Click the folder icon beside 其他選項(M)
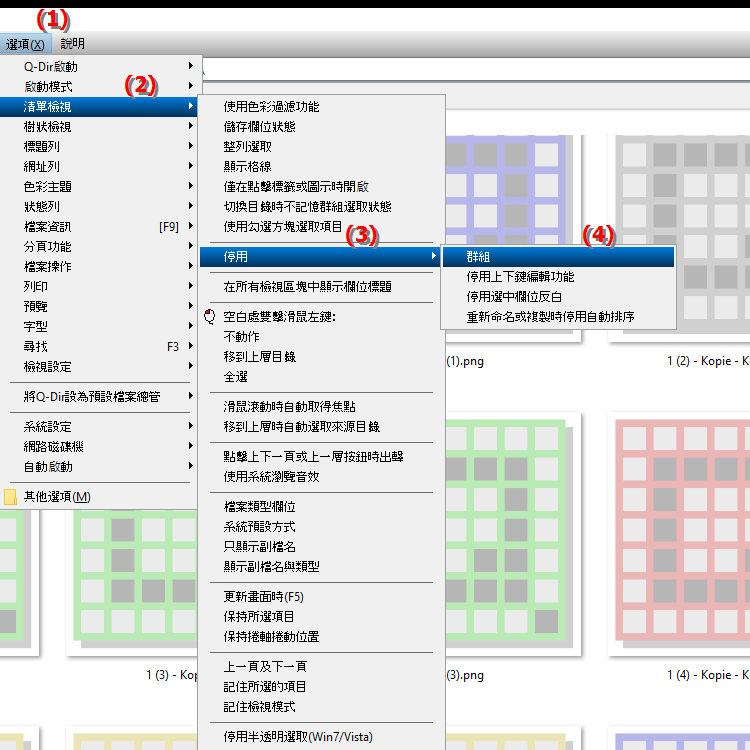This screenshot has width=750, height=750. tap(10, 497)
